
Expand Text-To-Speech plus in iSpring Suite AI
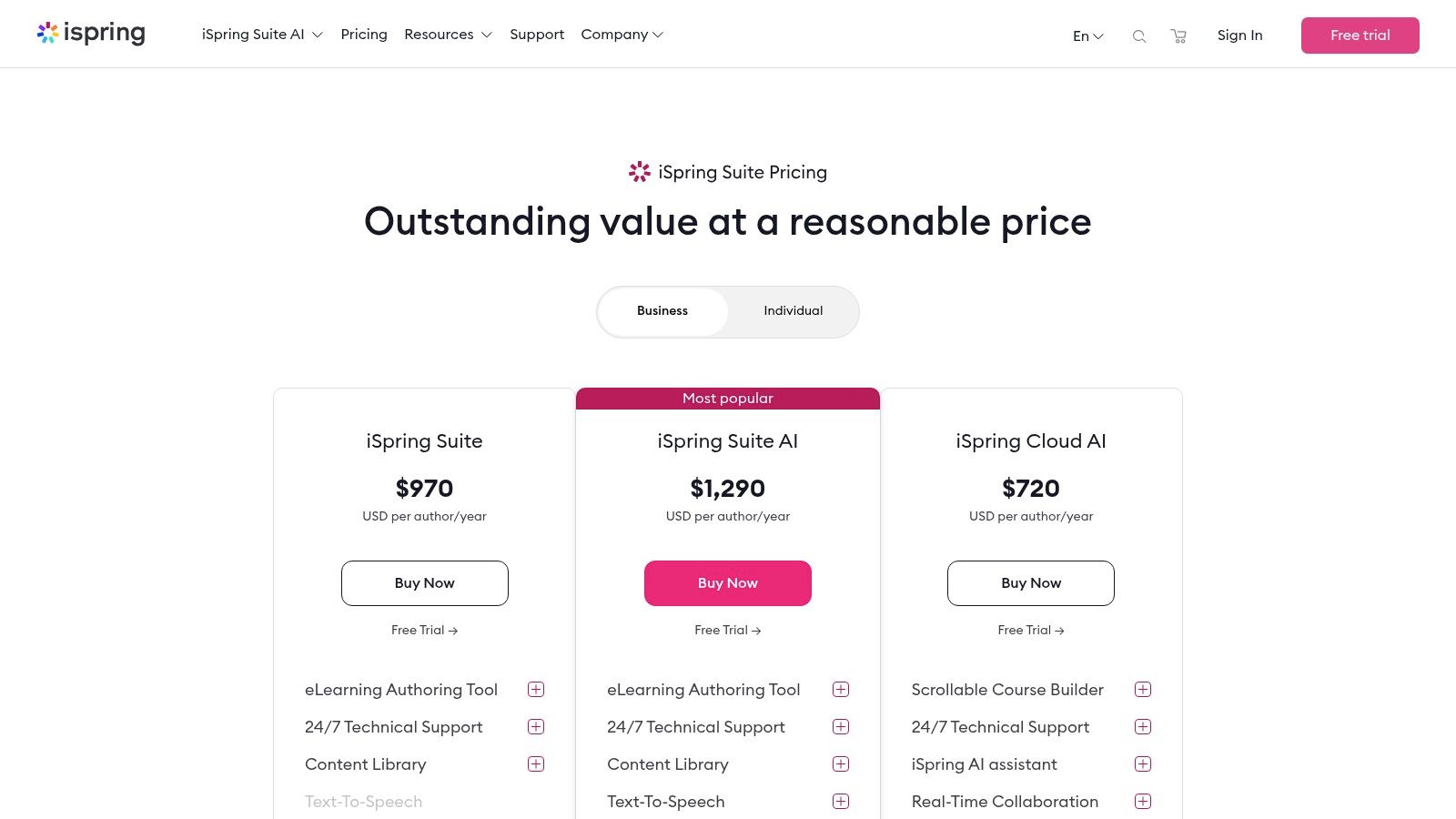[841, 802]
